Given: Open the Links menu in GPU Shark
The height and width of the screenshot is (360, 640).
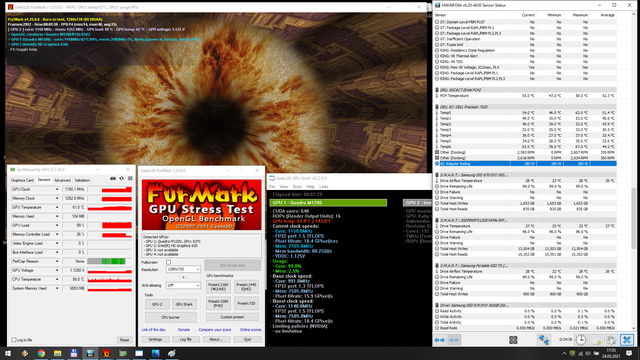Looking at the screenshot, I should tap(324, 187).
